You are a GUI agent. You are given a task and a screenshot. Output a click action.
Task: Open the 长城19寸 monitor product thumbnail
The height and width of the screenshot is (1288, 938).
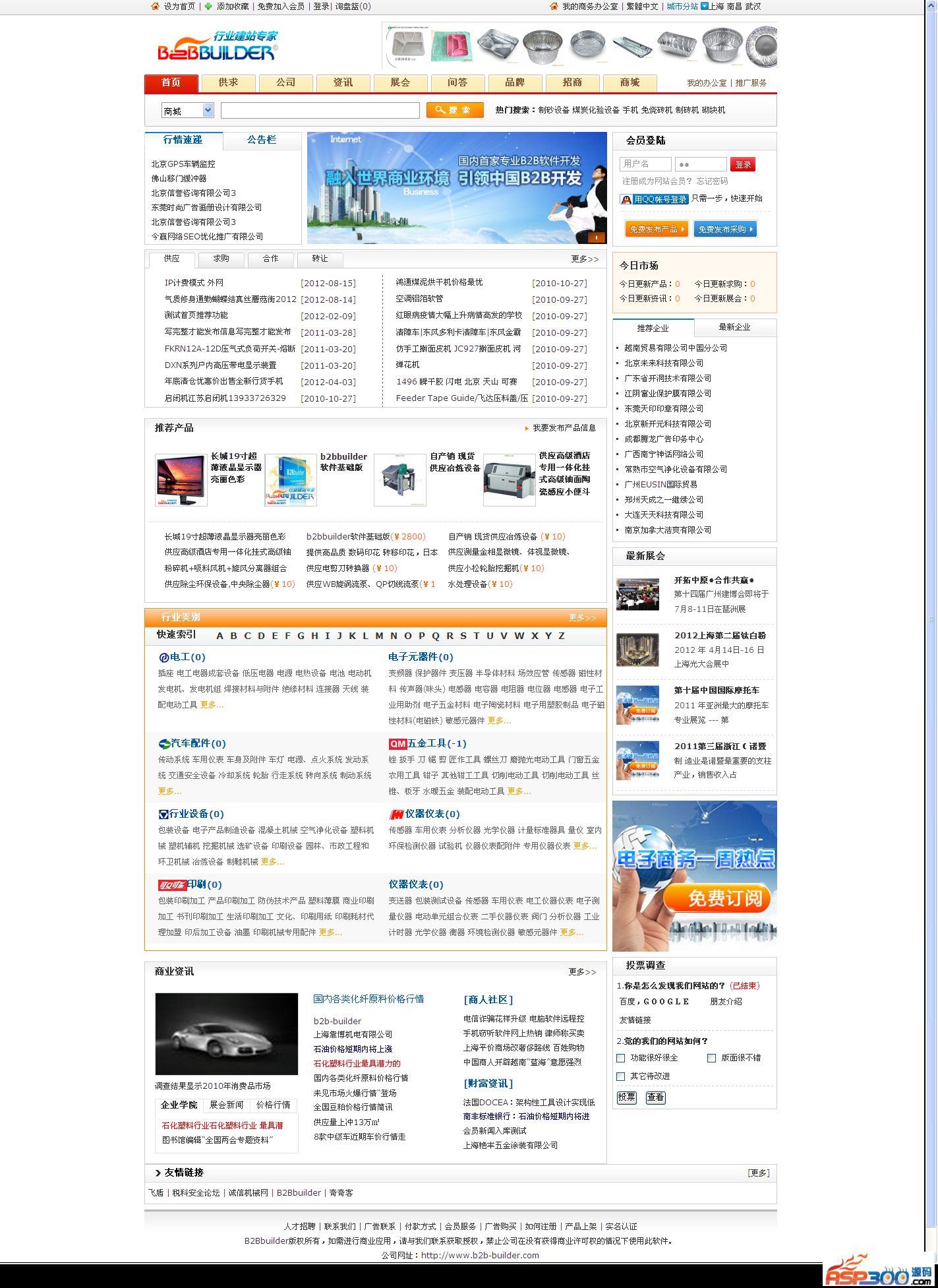181,480
